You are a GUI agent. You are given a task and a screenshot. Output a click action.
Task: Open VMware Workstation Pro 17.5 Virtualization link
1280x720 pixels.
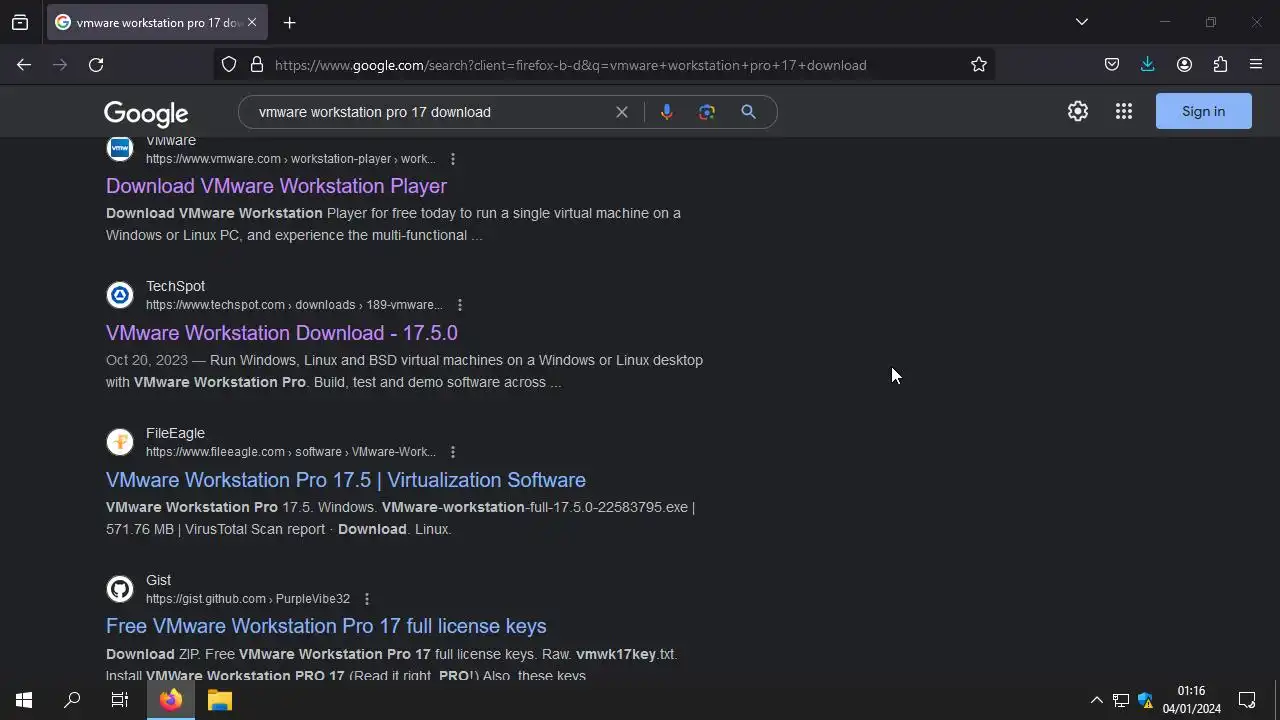(346, 480)
